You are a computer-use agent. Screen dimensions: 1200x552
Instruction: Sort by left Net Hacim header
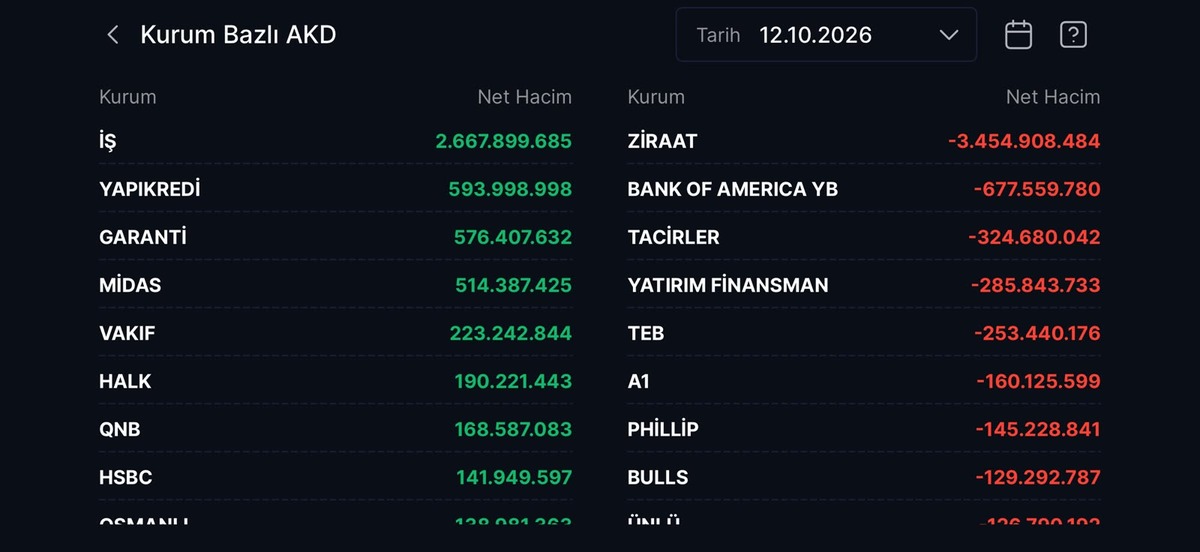(x=524, y=97)
